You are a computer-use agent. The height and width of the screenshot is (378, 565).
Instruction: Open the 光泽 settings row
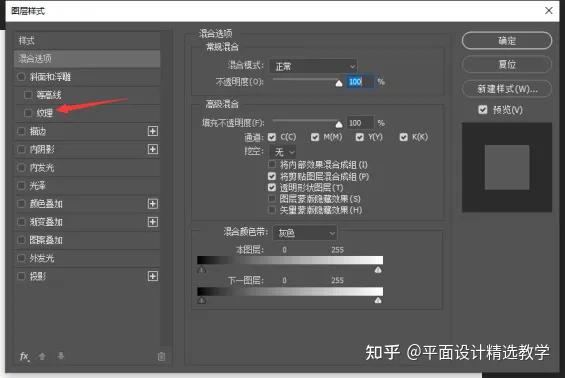tap(87, 186)
